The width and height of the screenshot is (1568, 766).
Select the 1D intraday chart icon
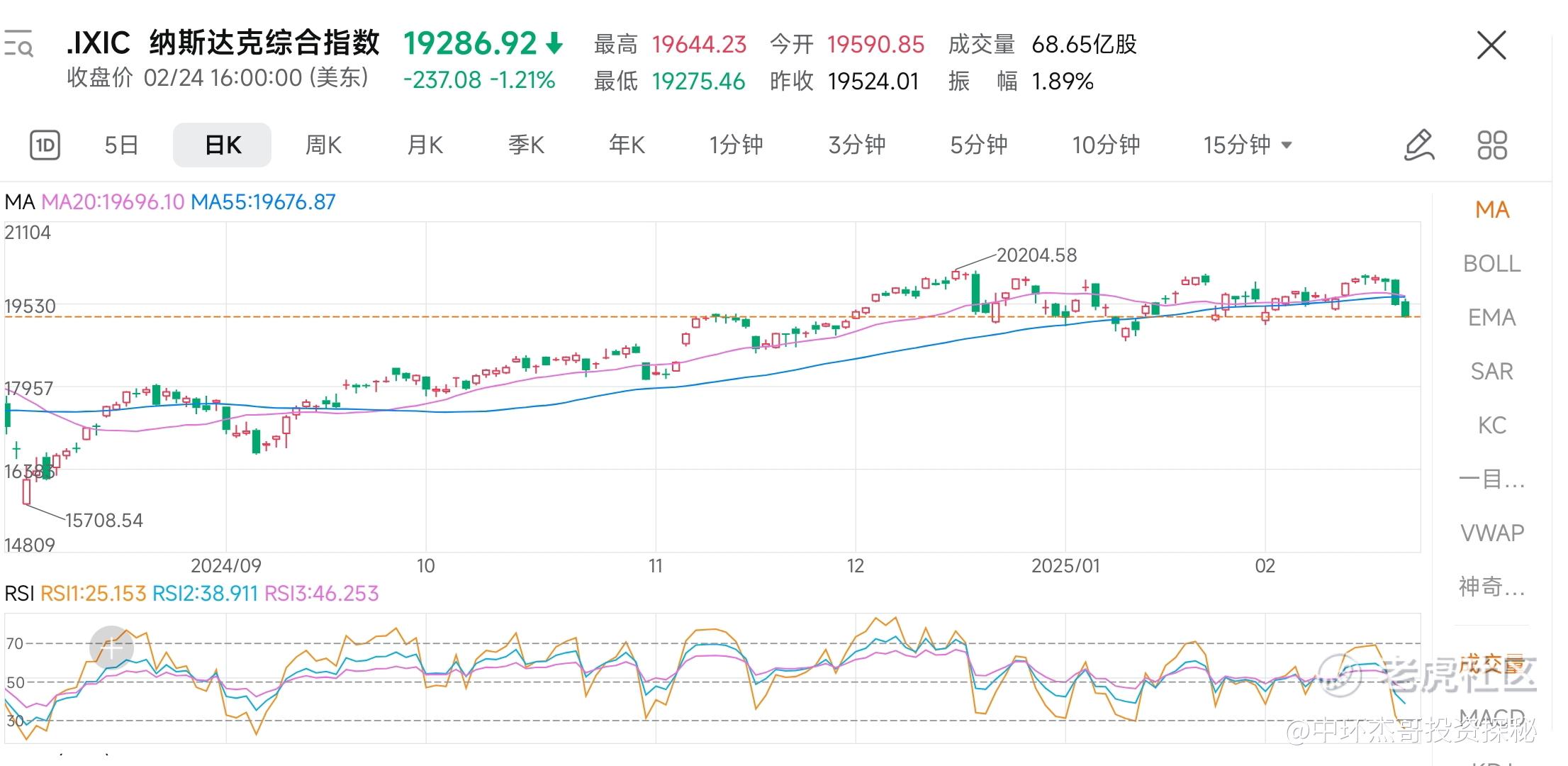point(45,145)
